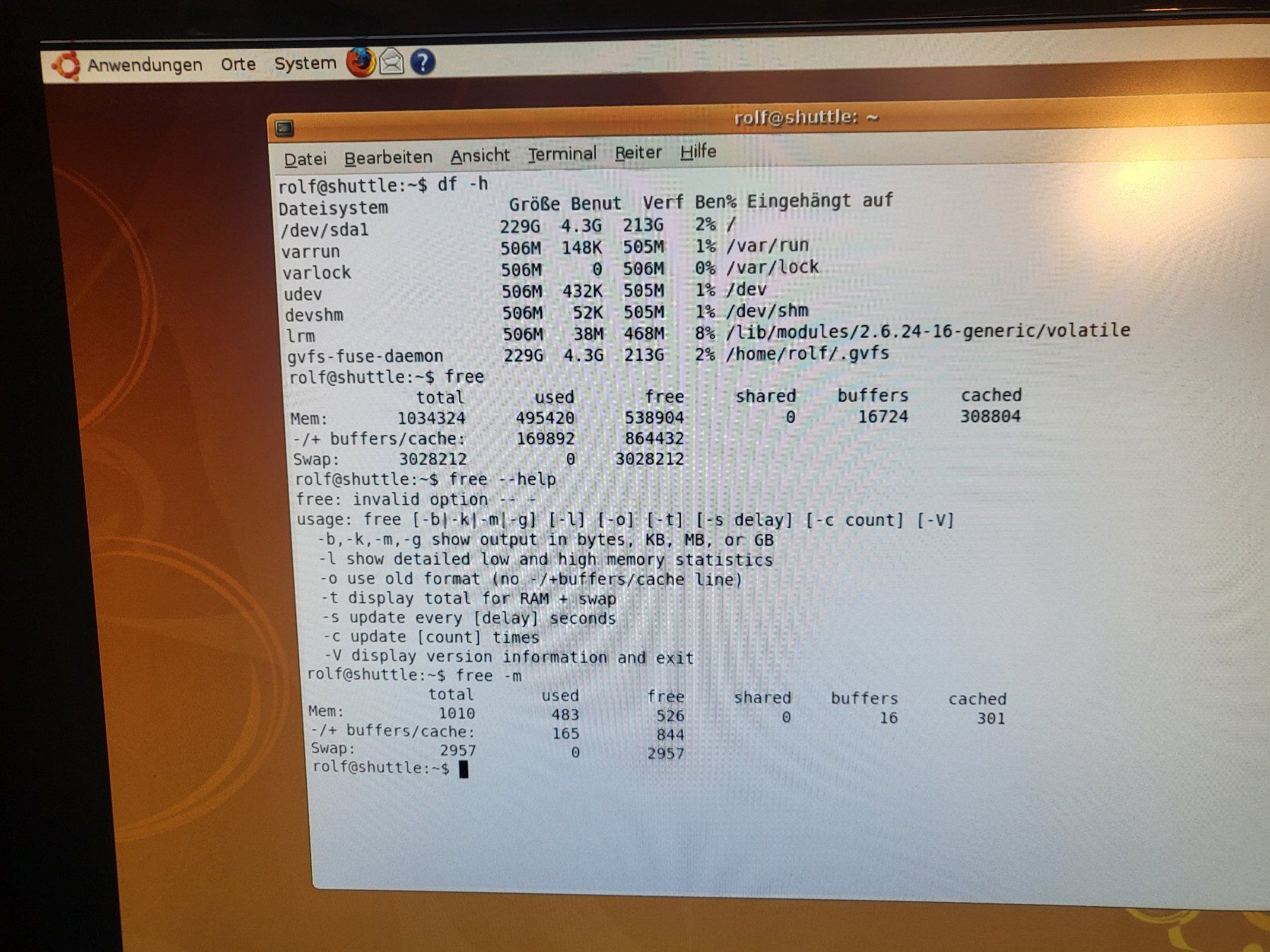Click the '/var/lock' mount point

pyautogui.click(x=773, y=267)
